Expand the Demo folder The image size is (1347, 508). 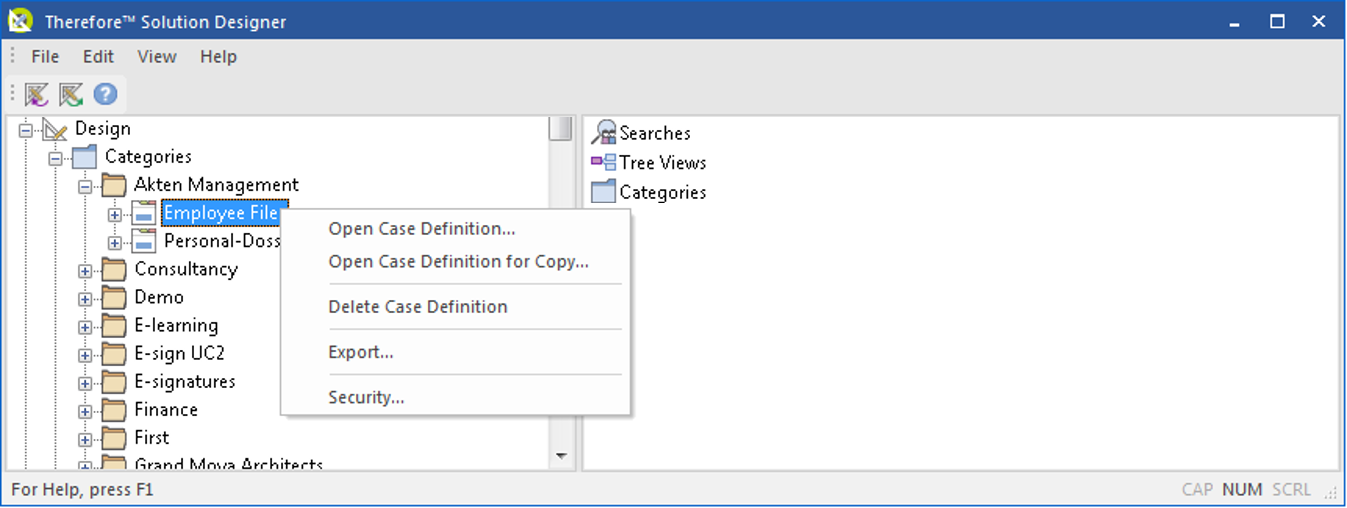pyautogui.click(x=85, y=298)
